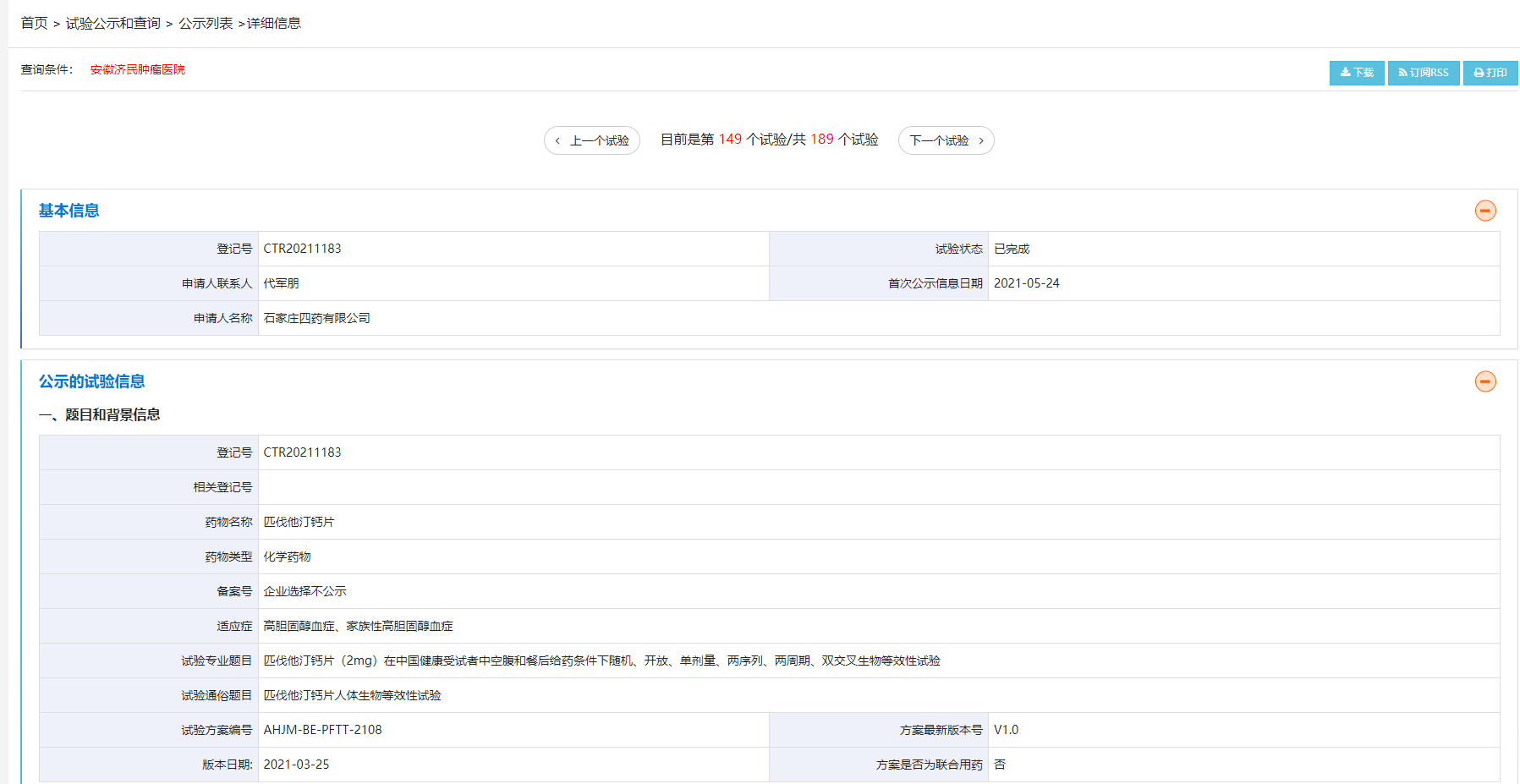This screenshot has width=1520, height=784.
Task: Open the 安徽济民肿瘤医院 query condition link
Action: [x=137, y=69]
